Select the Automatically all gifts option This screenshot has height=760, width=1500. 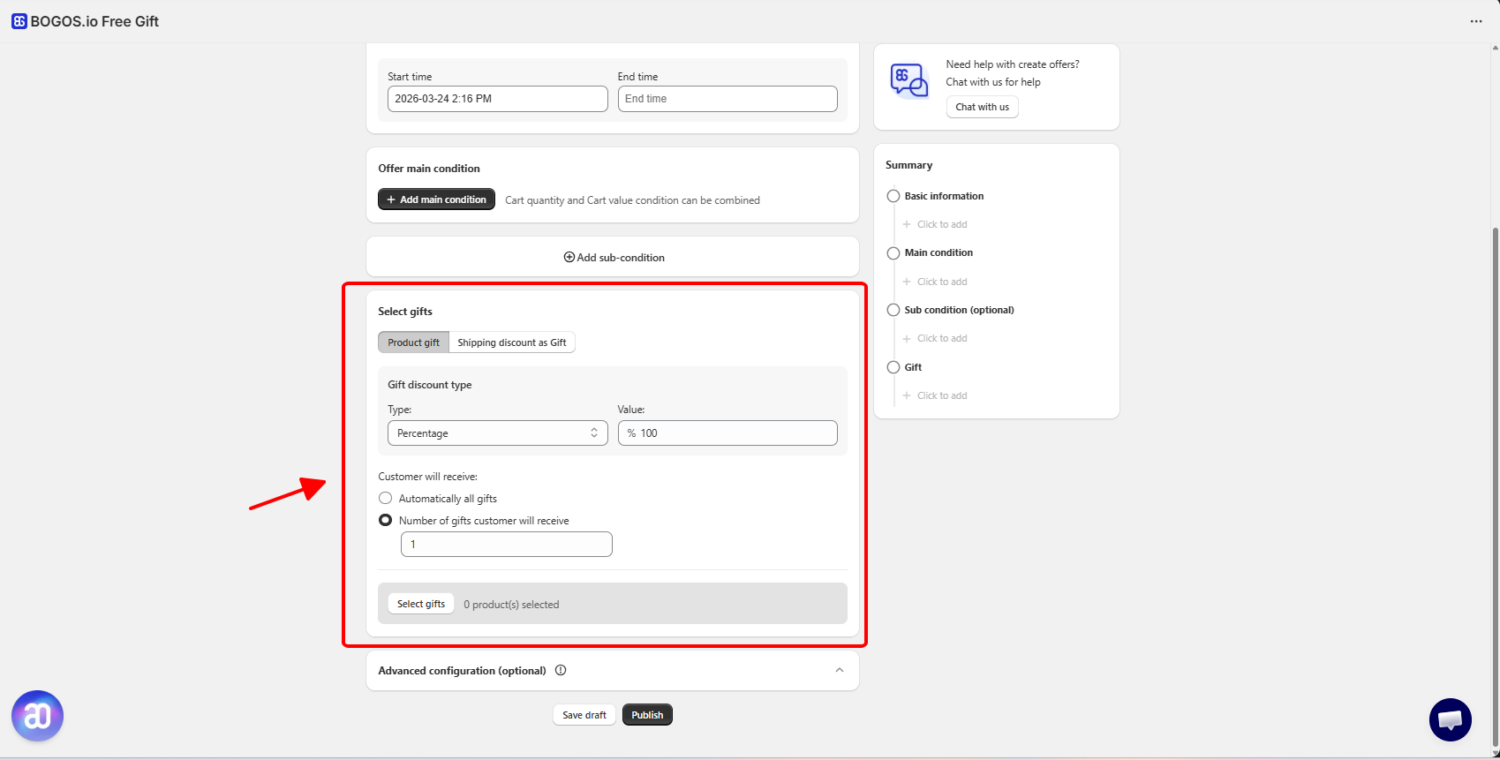tap(385, 498)
